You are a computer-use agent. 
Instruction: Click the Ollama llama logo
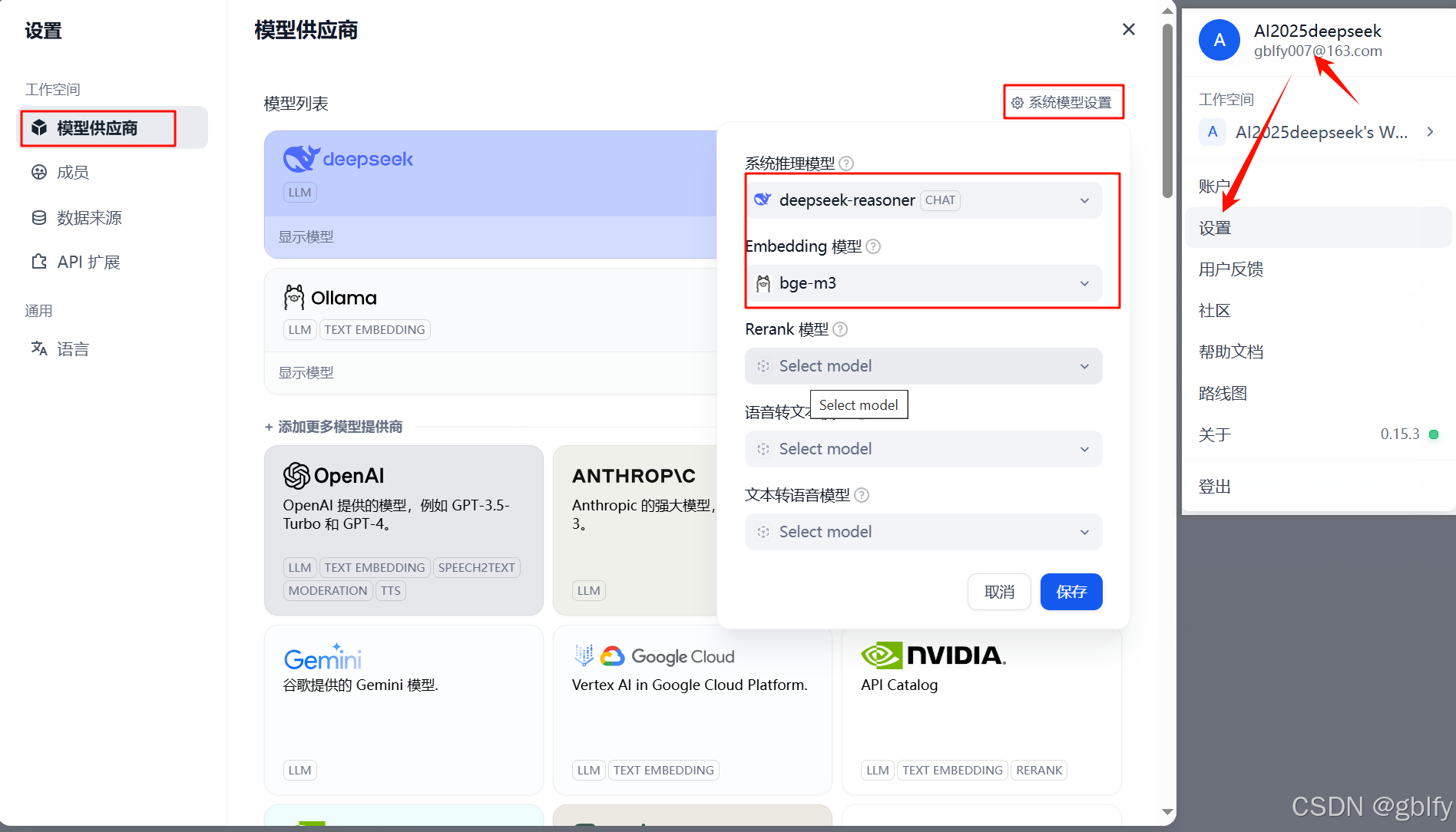point(293,297)
